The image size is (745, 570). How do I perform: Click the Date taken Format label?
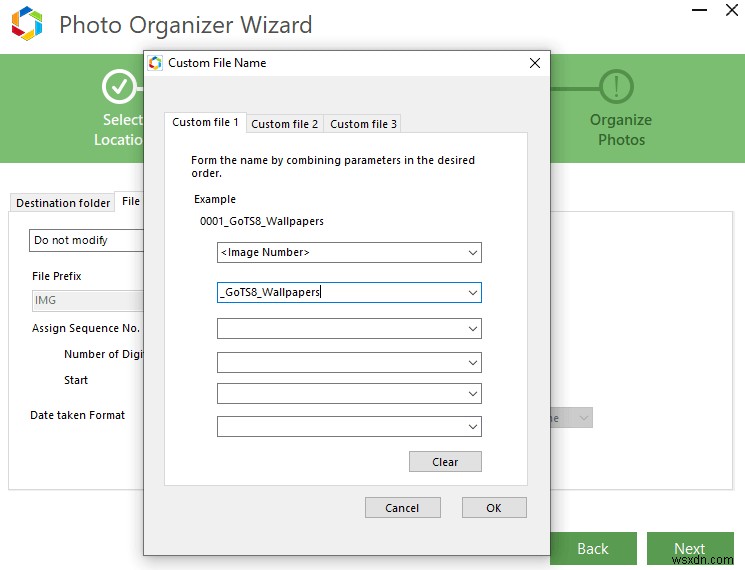coord(77,415)
